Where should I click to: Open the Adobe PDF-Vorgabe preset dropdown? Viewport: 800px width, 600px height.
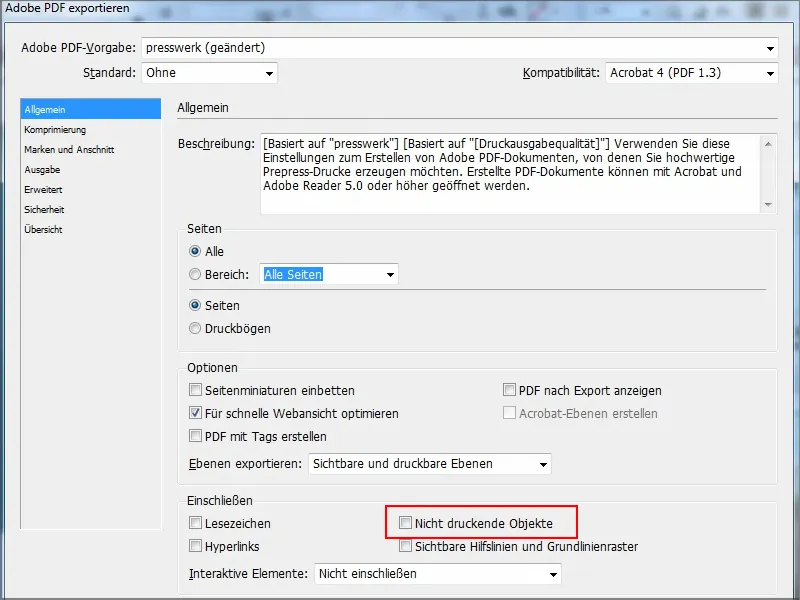(460, 48)
